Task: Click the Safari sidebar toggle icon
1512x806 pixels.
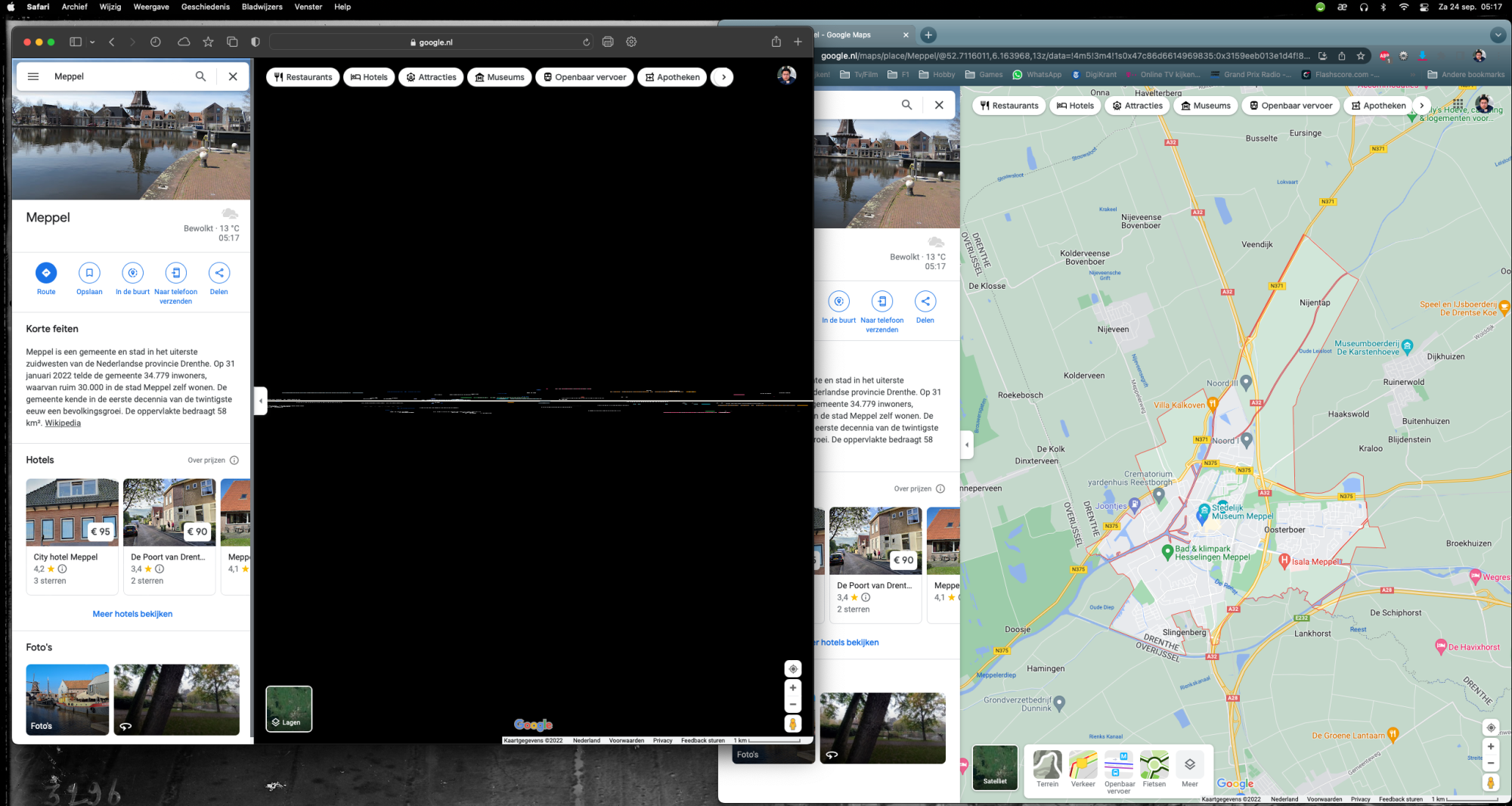Action: pyautogui.click(x=76, y=42)
